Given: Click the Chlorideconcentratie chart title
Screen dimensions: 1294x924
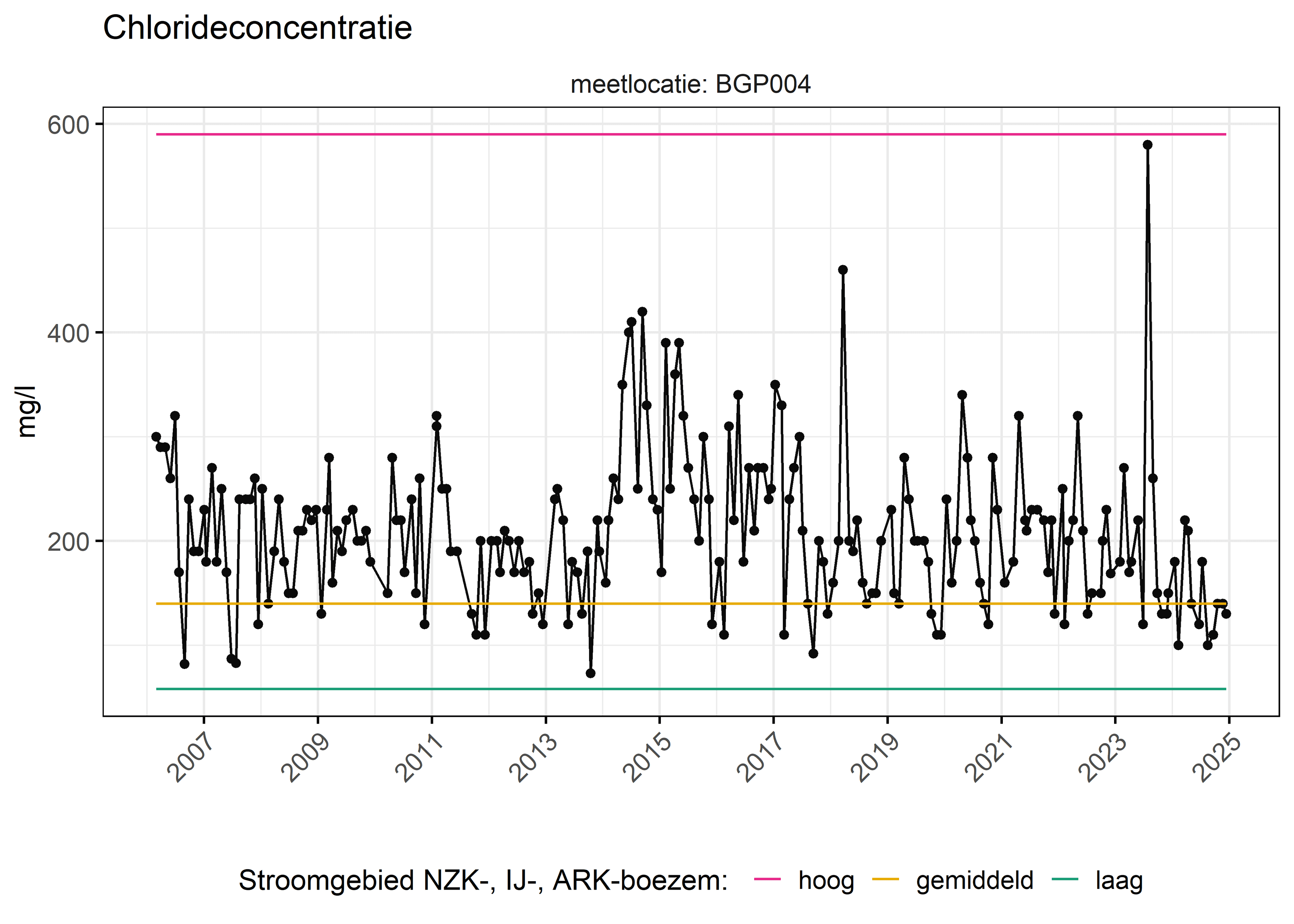Looking at the screenshot, I should (258, 27).
